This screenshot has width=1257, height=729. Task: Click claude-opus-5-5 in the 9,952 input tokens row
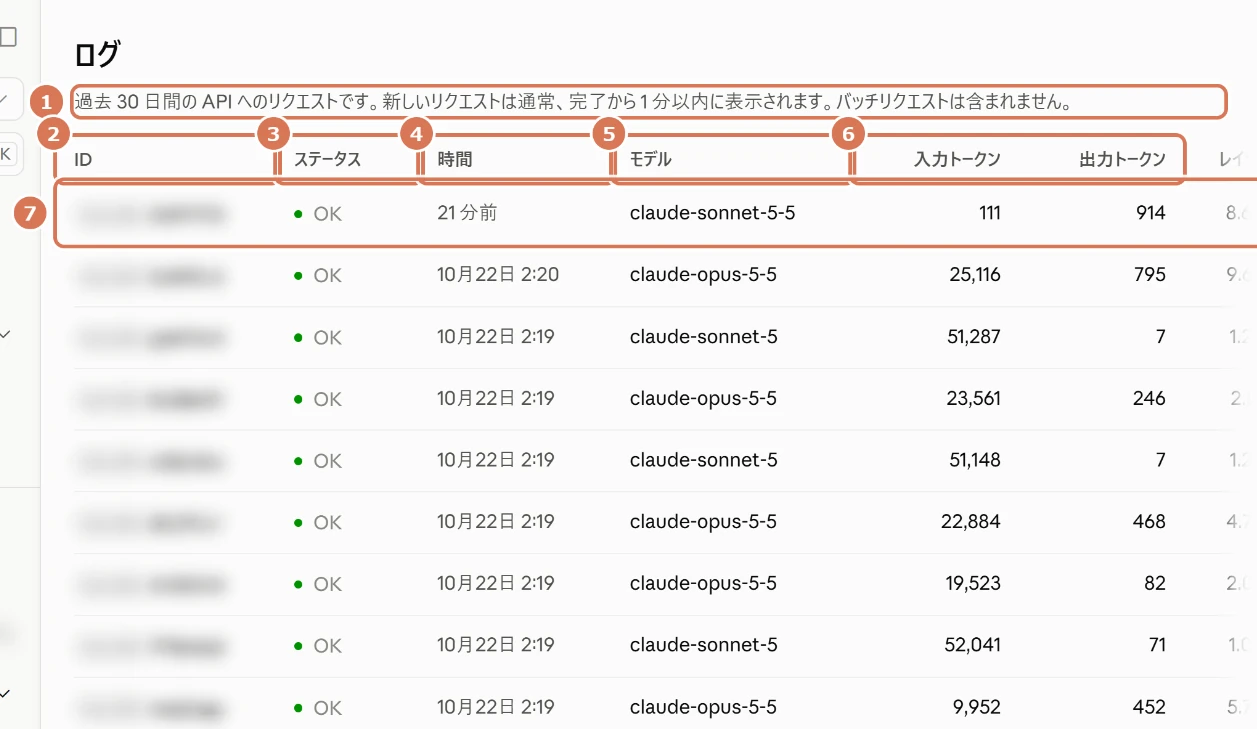click(703, 707)
